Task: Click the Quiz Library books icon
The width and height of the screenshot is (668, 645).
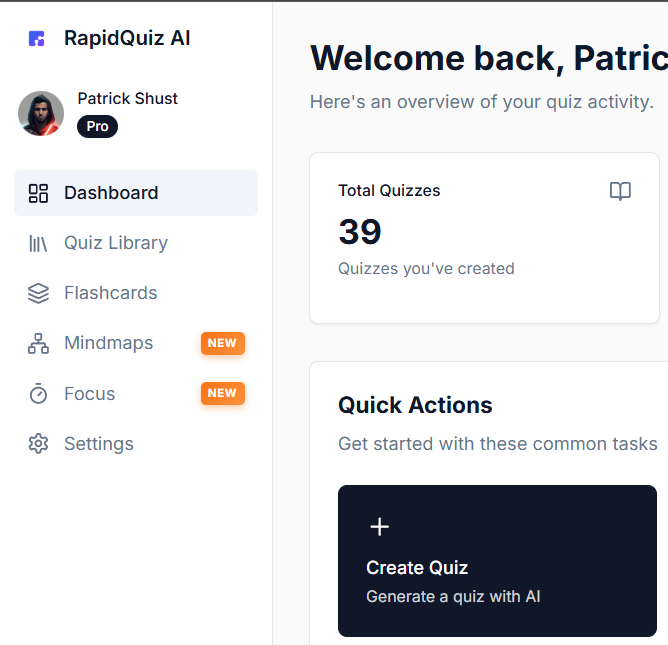Action: click(38, 243)
